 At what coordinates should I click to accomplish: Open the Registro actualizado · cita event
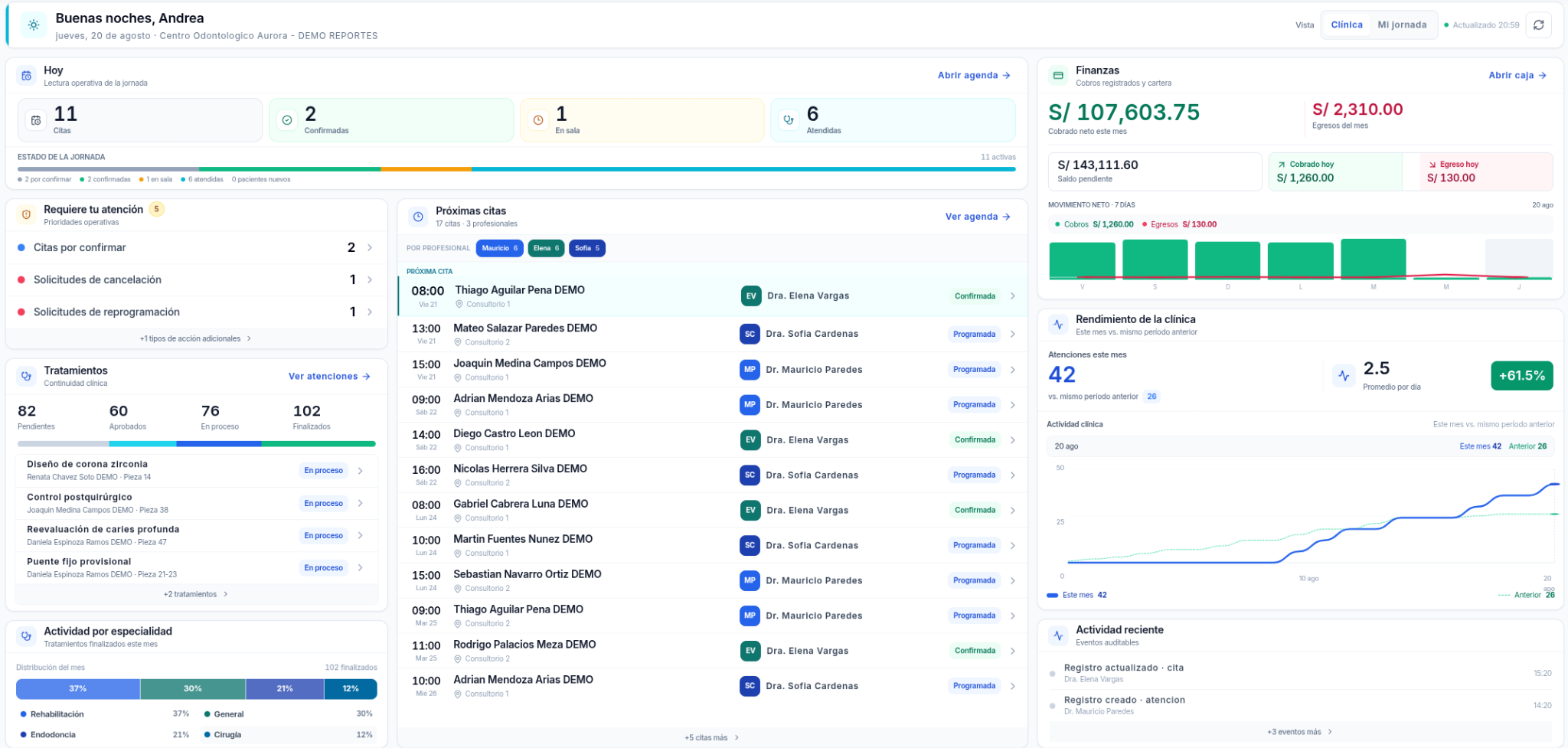coord(1300,673)
